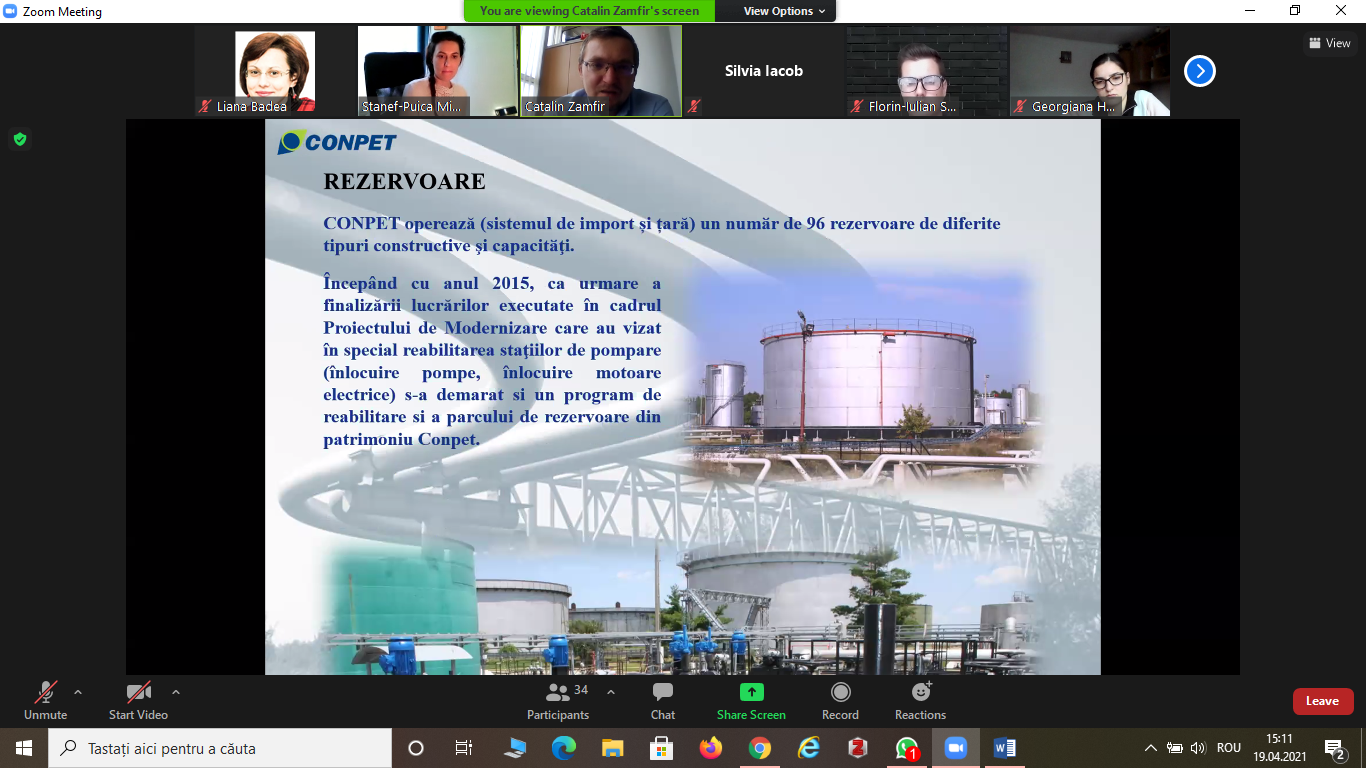Open Microsoft Edge from taskbar
The width and height of the screenshot is (1366, 768).
(563, 748)
